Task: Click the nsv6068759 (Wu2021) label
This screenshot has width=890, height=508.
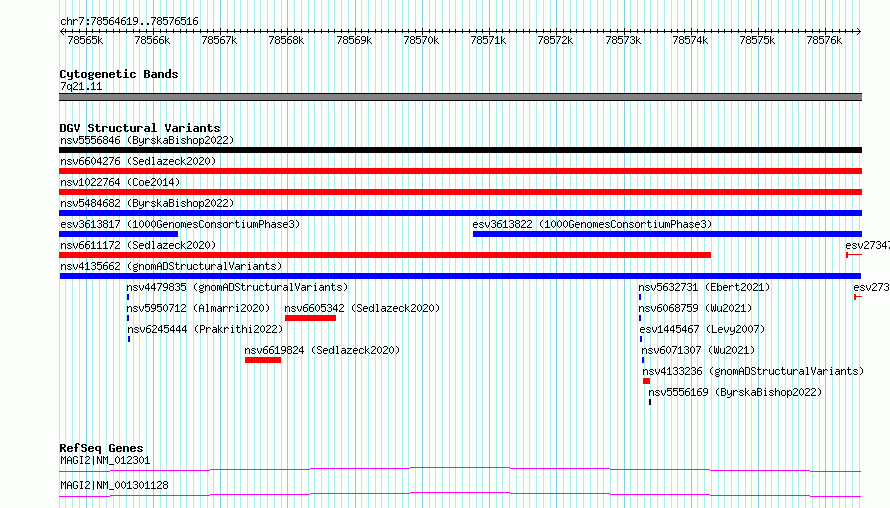Action: (695, 308)
